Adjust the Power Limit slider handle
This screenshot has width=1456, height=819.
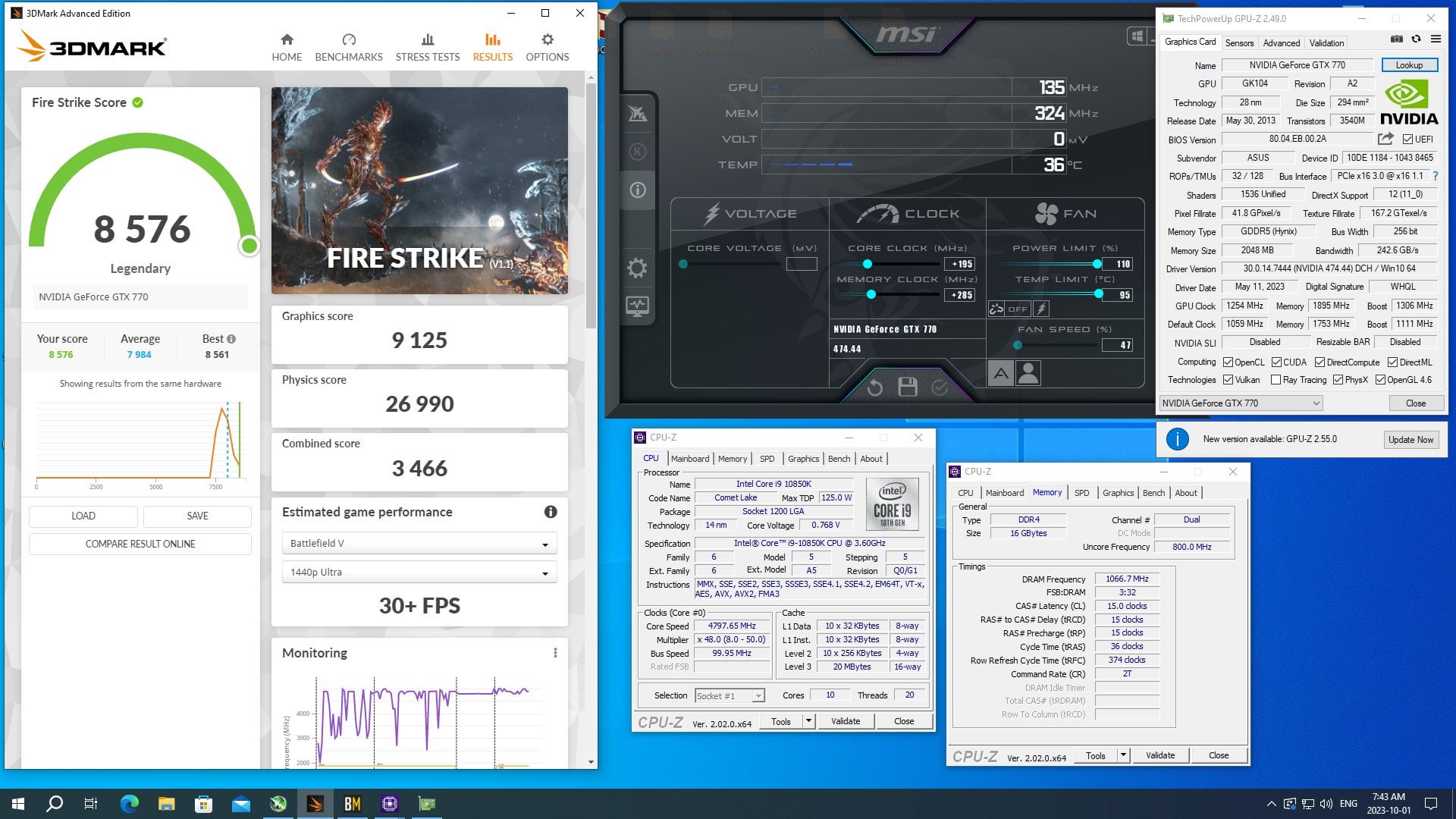coord(1097,264)
